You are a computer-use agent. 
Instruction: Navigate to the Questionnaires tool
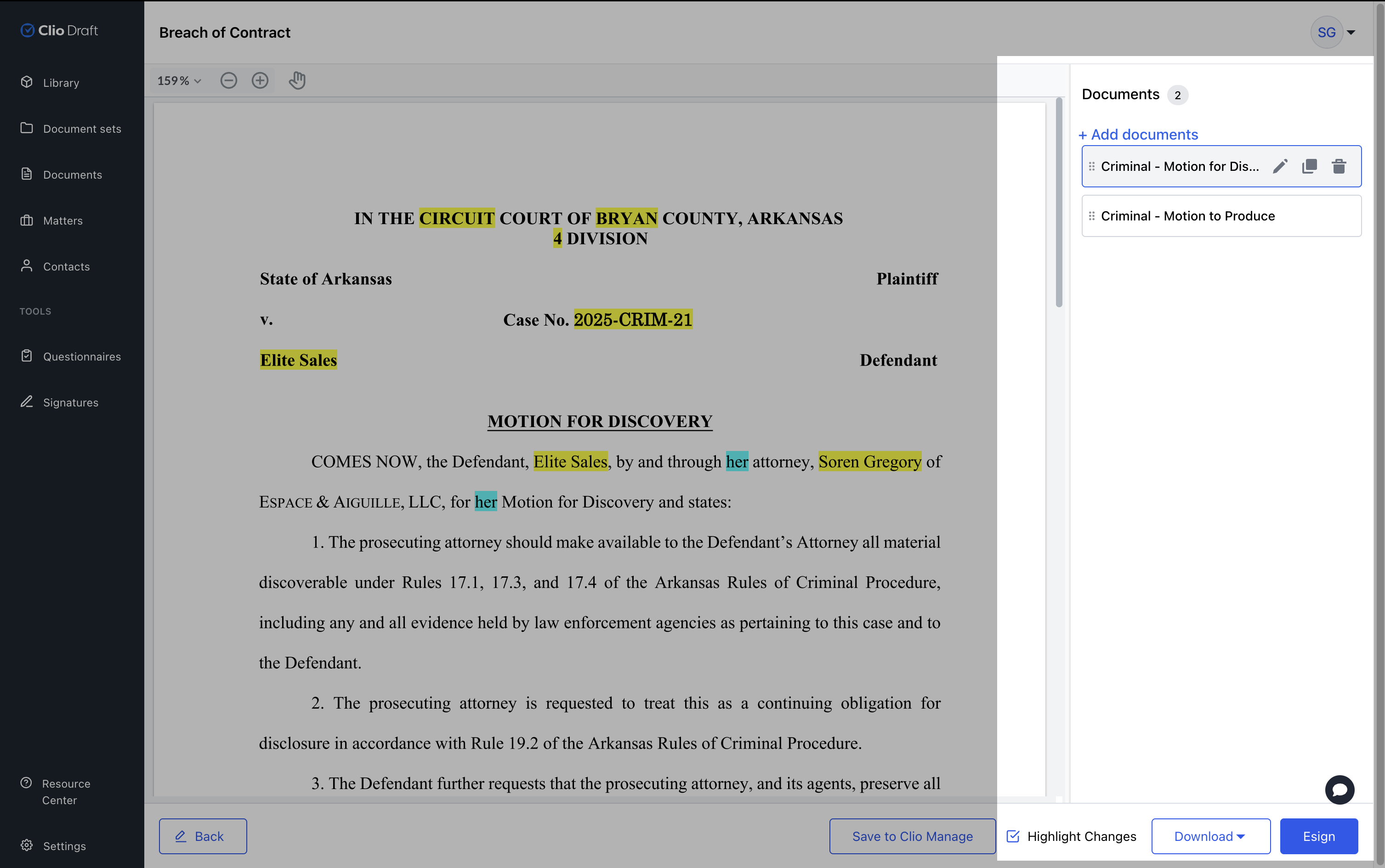click(82, 356)
